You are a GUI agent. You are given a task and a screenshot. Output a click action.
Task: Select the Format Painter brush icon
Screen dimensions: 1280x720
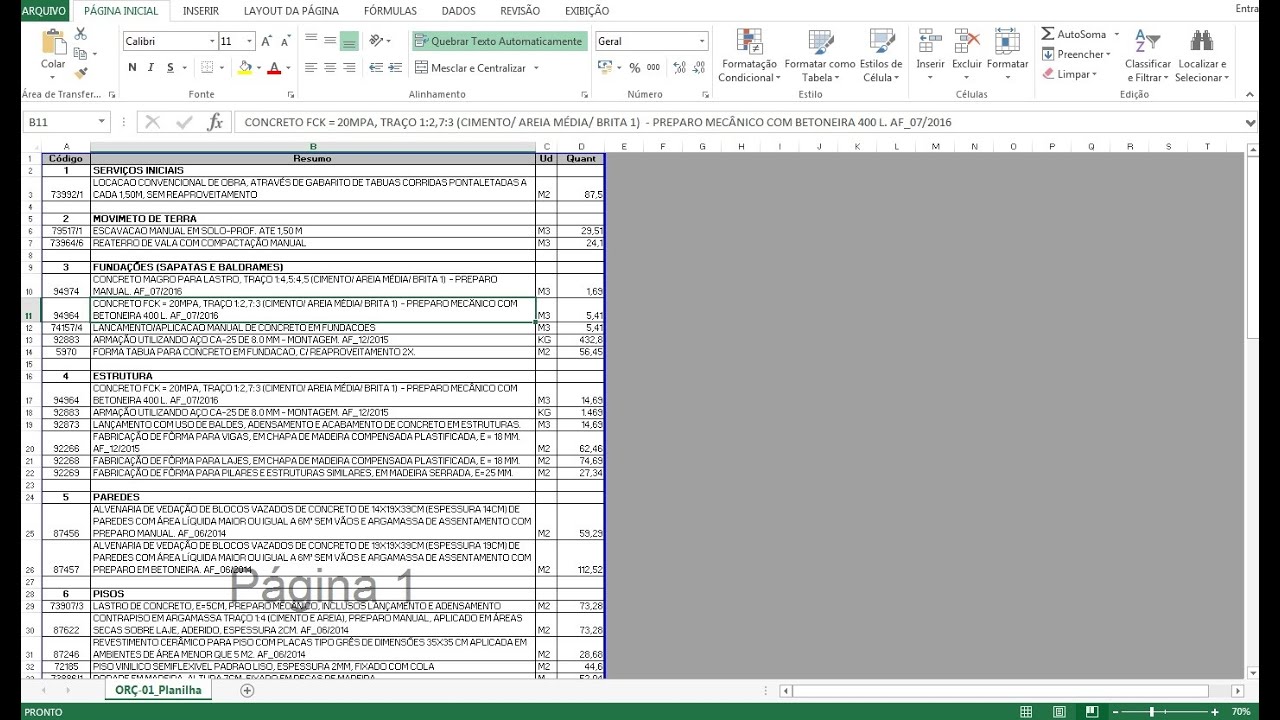(x=81, y=72)
